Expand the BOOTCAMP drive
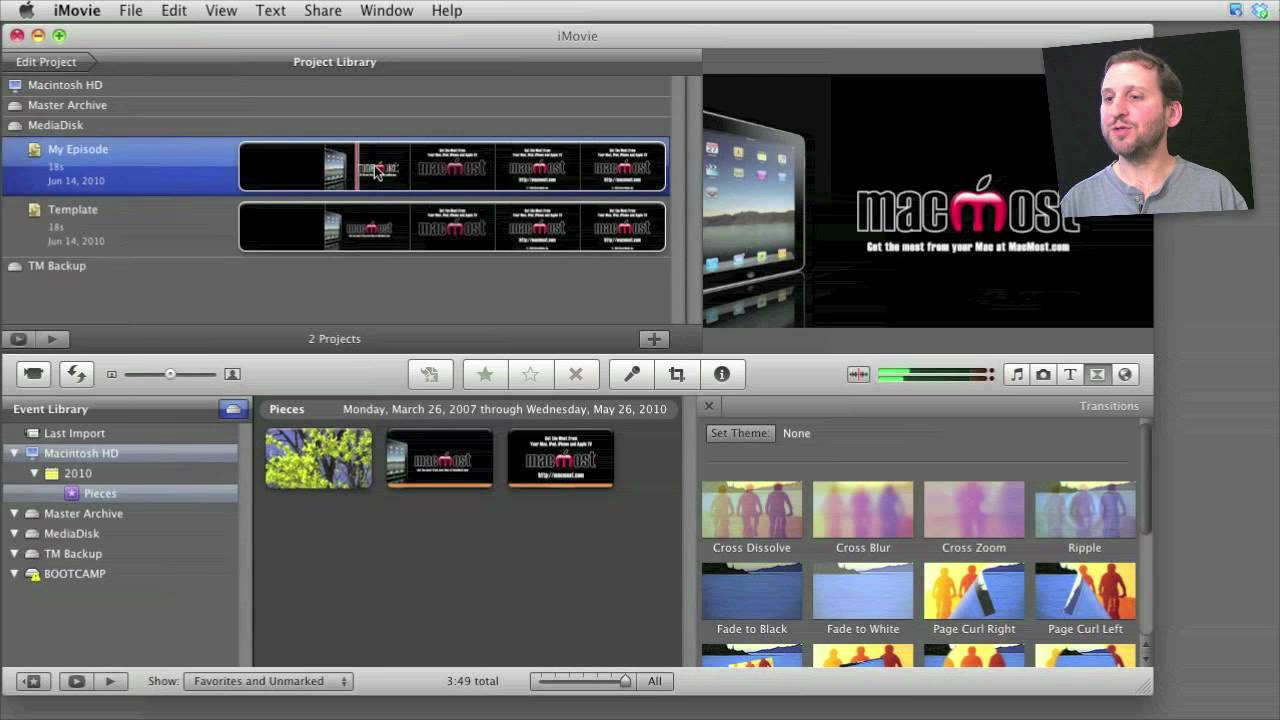Screen dimensions: 1280x720 14,573
